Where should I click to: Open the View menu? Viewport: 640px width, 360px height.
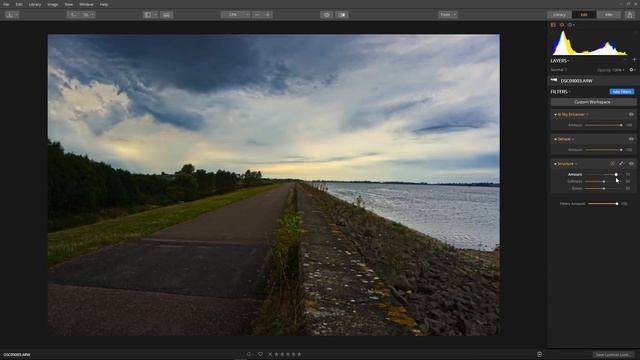click(69, 4)
